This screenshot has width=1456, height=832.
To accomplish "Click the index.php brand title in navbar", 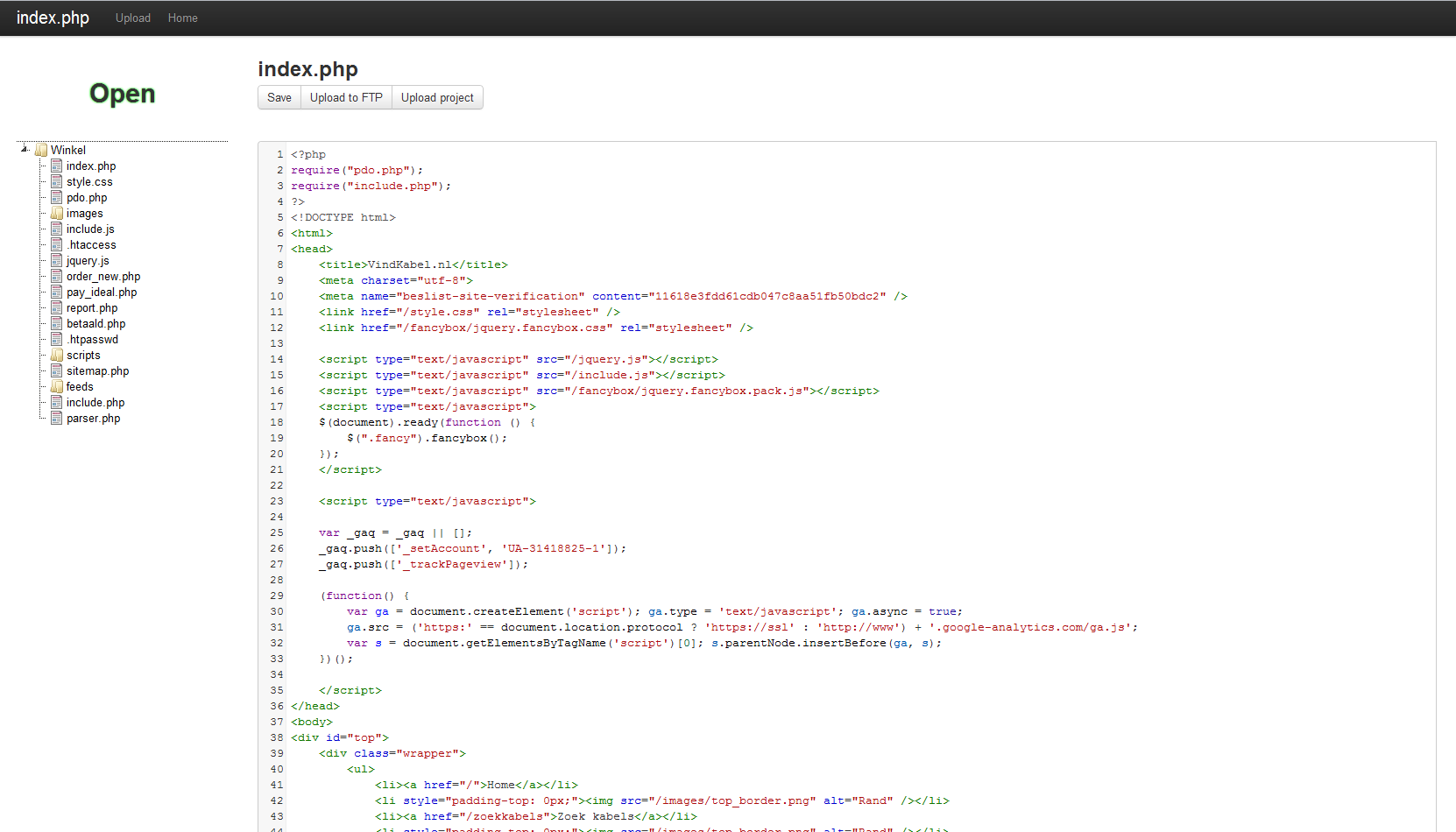I will (x=53, y=18).
